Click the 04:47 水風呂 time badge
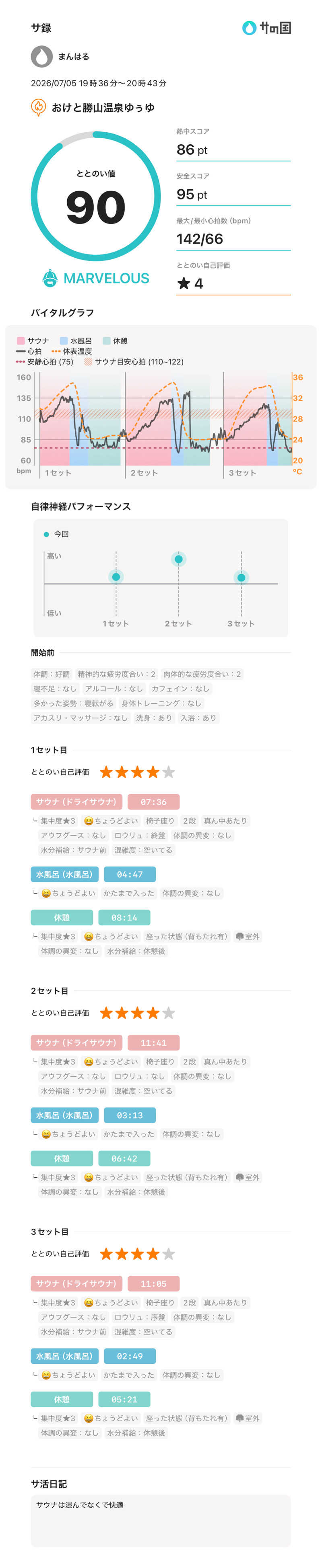 [130, 874]
